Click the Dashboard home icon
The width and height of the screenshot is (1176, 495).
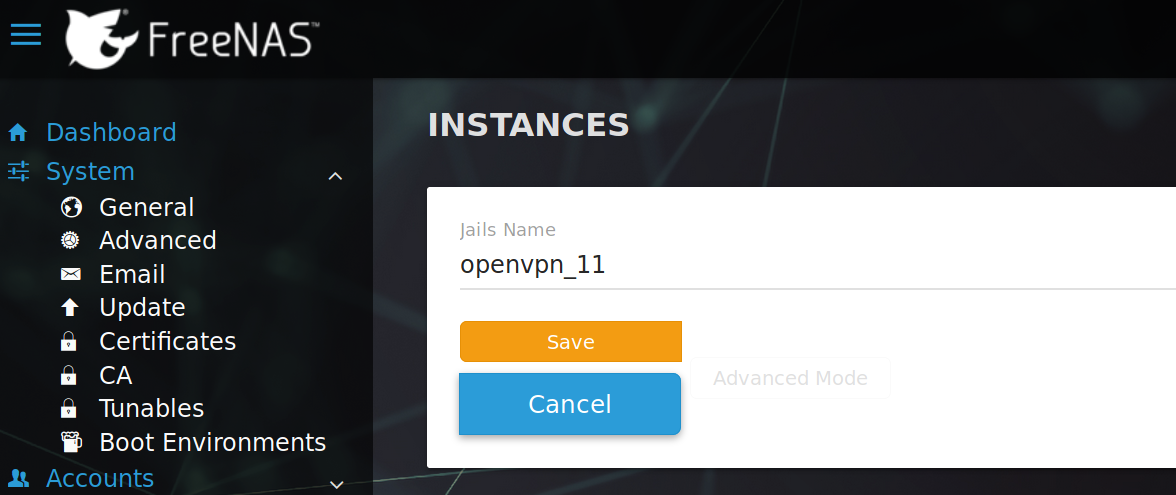tap(17, 132)
